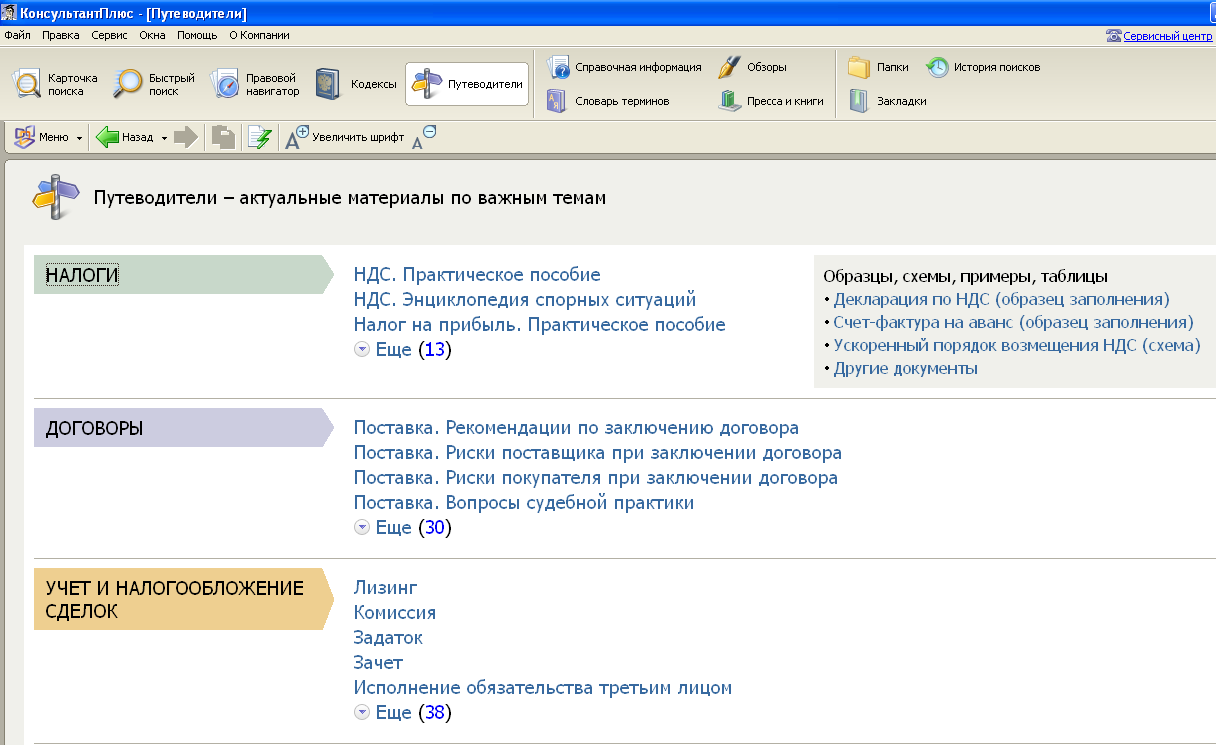Open Счет-фактура на аванс образец
This screenshot has height=745, width=1216.
(x=1014, y=322)
